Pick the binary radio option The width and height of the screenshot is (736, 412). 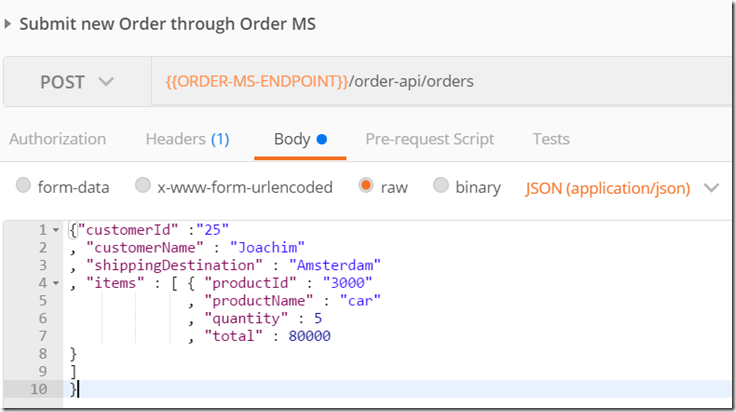[x=441, y=186]
